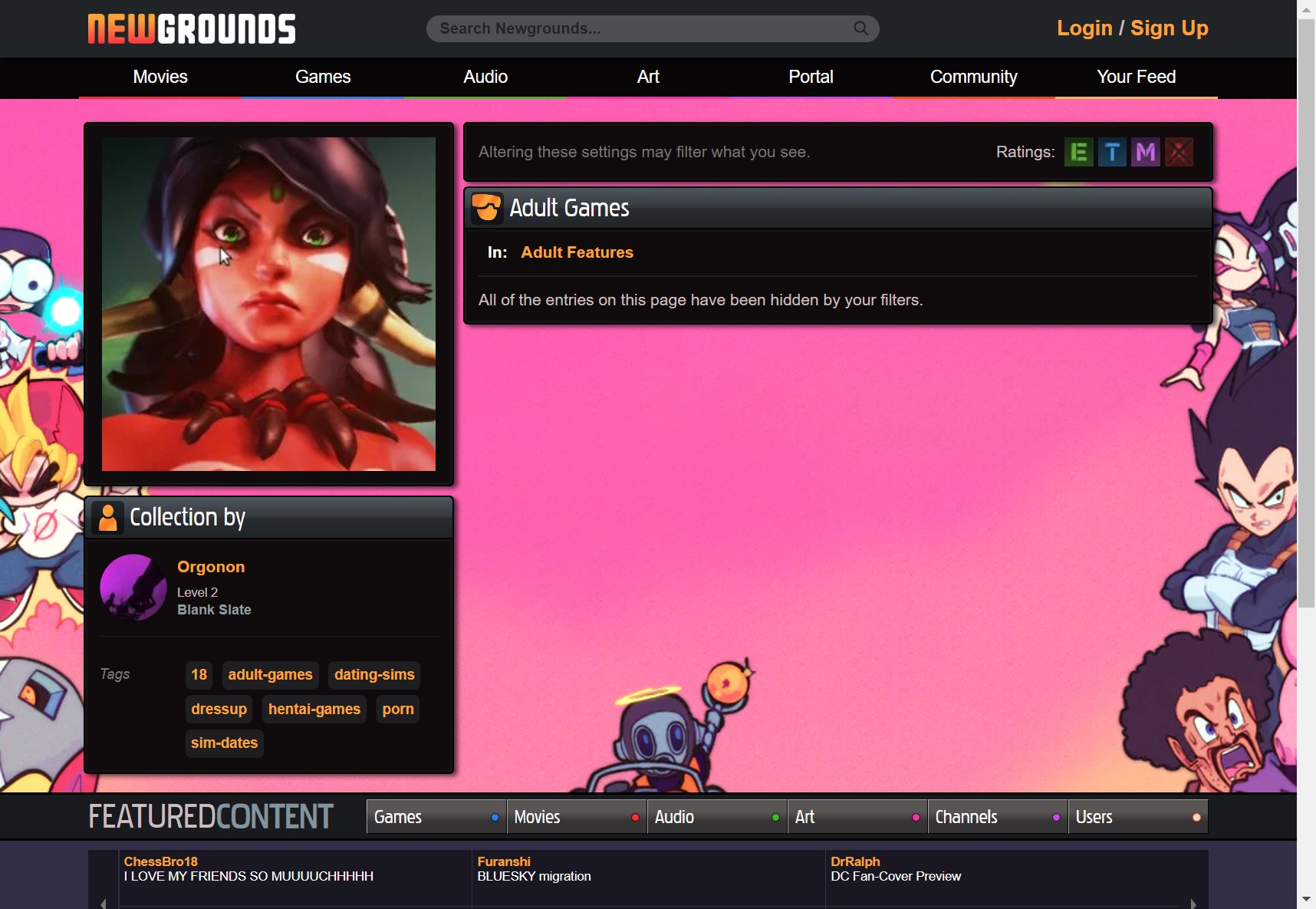Click the left arrow of the featured content carousel
Screen dimensions: 1316x909
103,903
